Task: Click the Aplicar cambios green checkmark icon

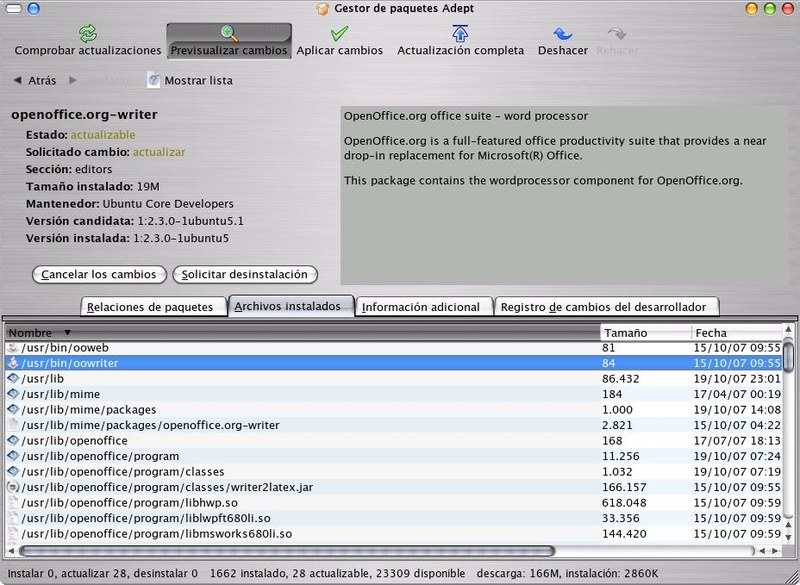Action: point(339,34)
